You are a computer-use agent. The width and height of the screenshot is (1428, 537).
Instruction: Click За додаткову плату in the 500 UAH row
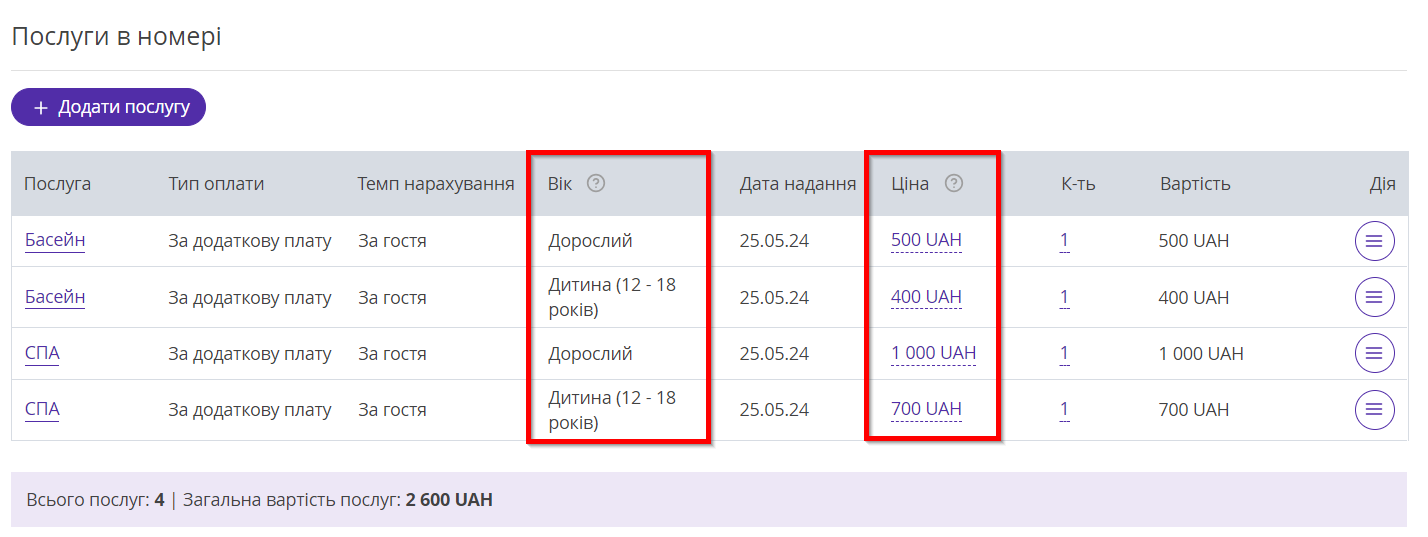pos(250,241)
